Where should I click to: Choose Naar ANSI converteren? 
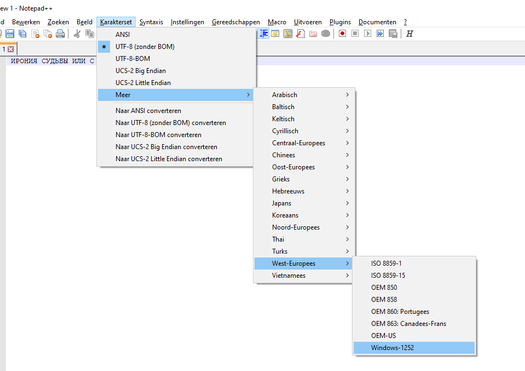point(176,111)
